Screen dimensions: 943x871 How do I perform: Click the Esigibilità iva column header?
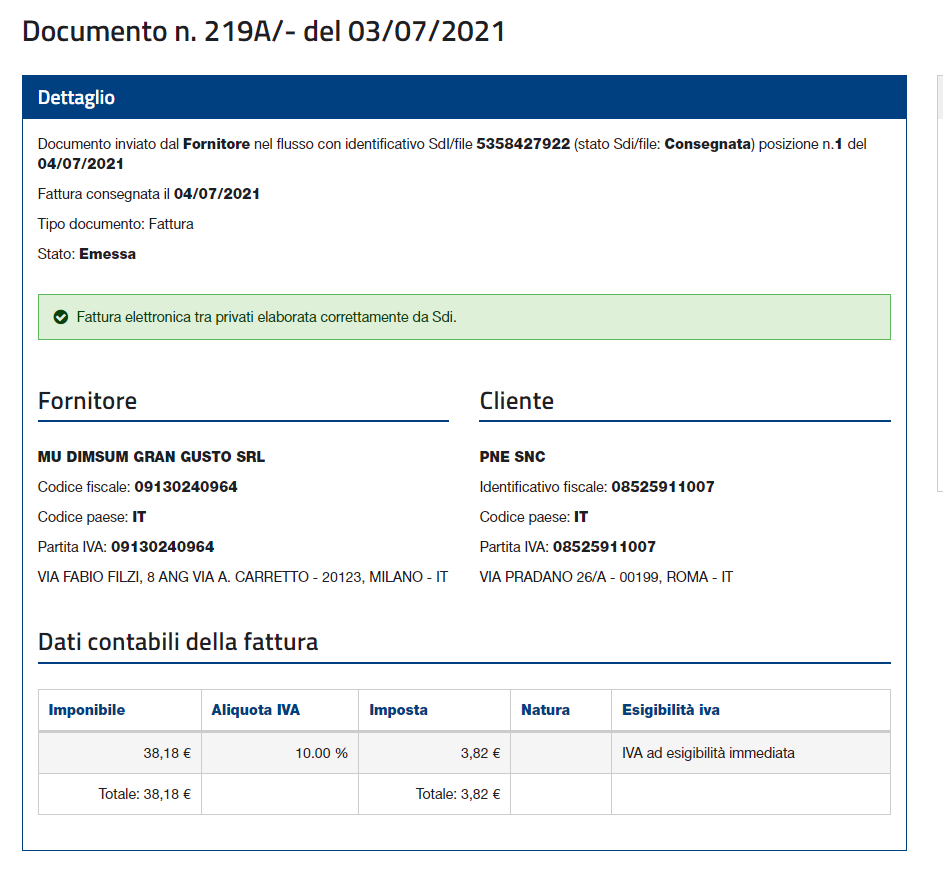tap(670, 710)
